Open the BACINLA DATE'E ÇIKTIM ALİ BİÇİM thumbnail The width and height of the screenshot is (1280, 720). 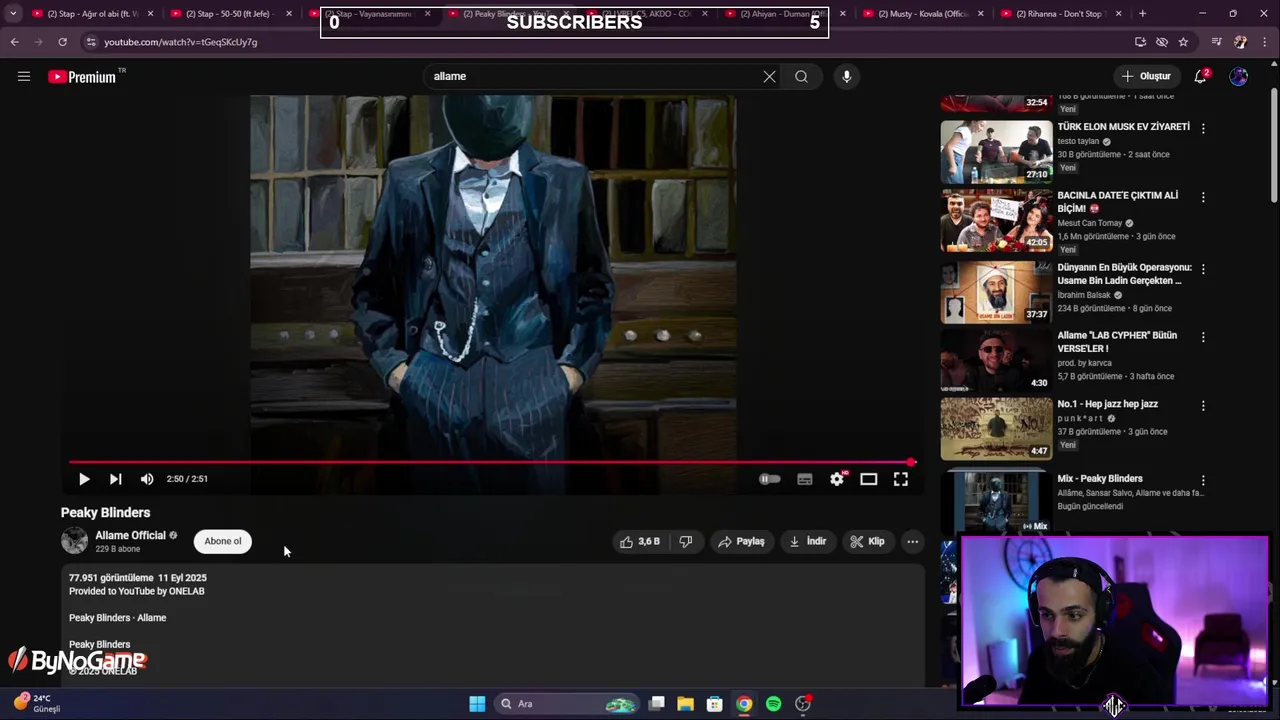click(x=996, y=220)
